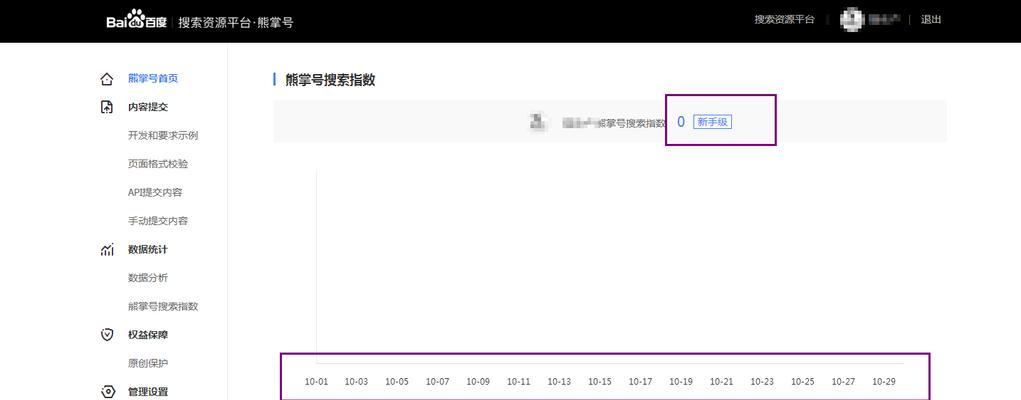Screen dimensions: 1021x400
Task: Click the 10-23 date label on chart
Action: tap(762, 382)
